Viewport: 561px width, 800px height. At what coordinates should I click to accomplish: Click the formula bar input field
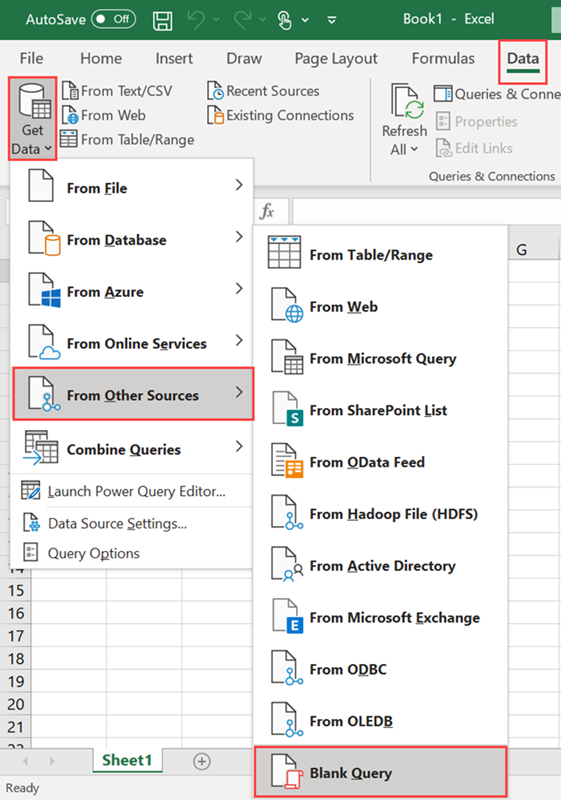pos(426,211)
